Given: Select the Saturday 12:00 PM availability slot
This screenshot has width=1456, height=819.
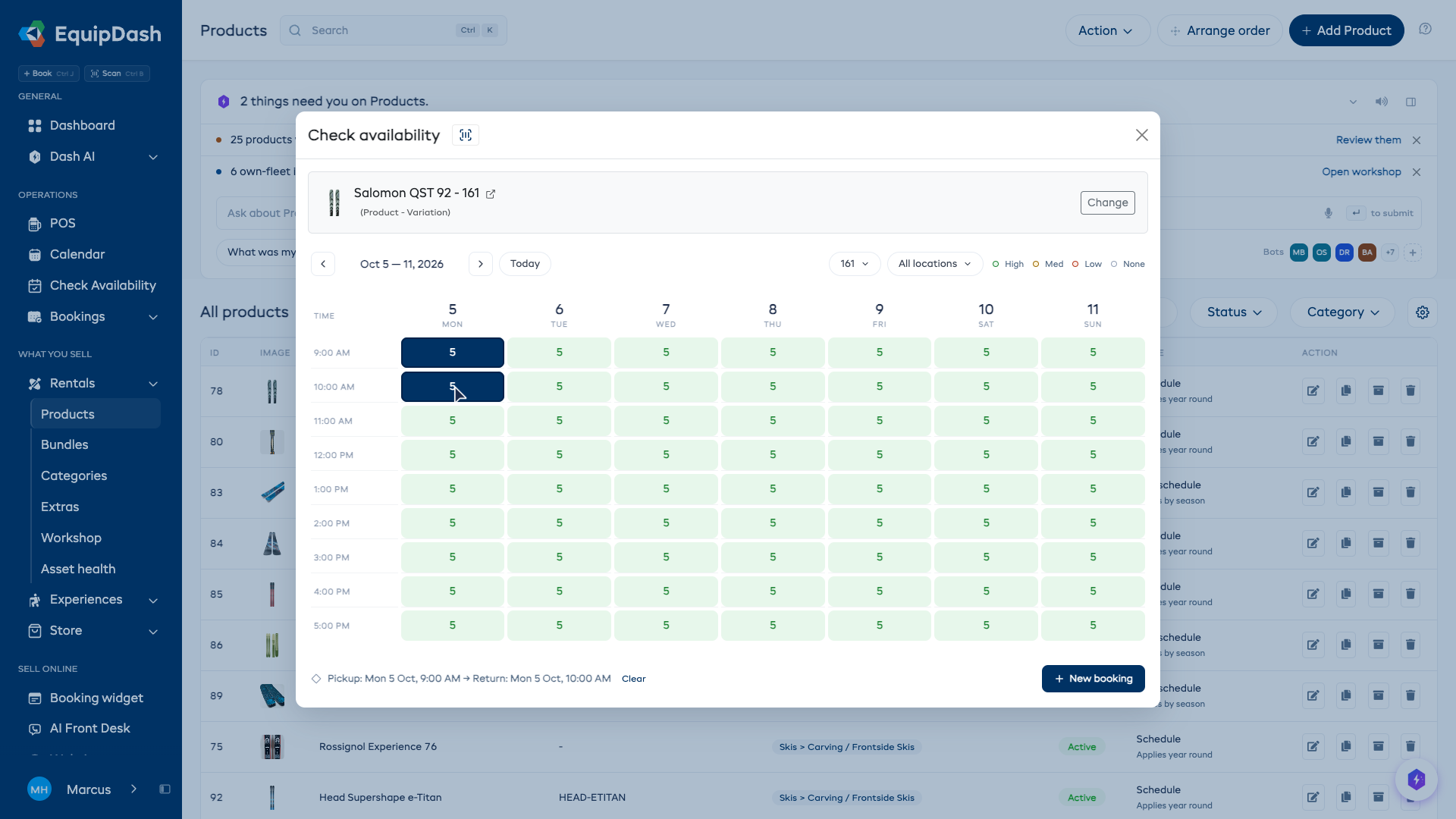Looking at the screenshot, I should click(986, 455).
